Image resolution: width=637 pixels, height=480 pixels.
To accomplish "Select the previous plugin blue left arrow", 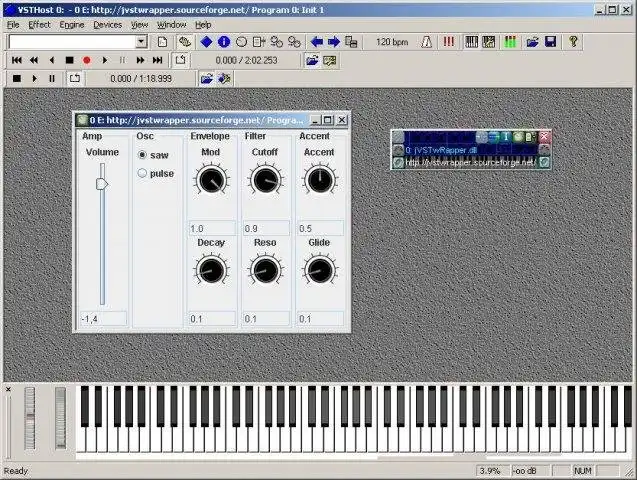I will 316,42.
